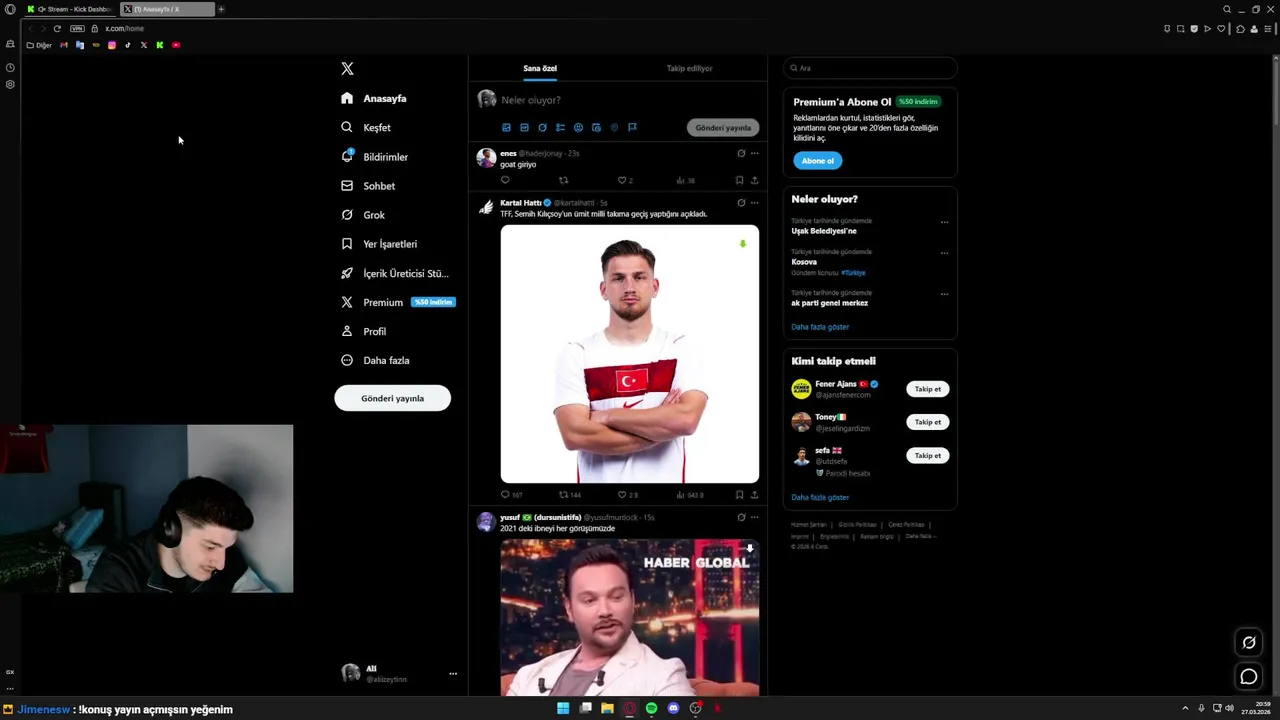The width and height of the screenshot is (1280, 720).
Task: Click sidebar Gönderi yayınla button
Action: pyautogui.click(x=392, y=398)
